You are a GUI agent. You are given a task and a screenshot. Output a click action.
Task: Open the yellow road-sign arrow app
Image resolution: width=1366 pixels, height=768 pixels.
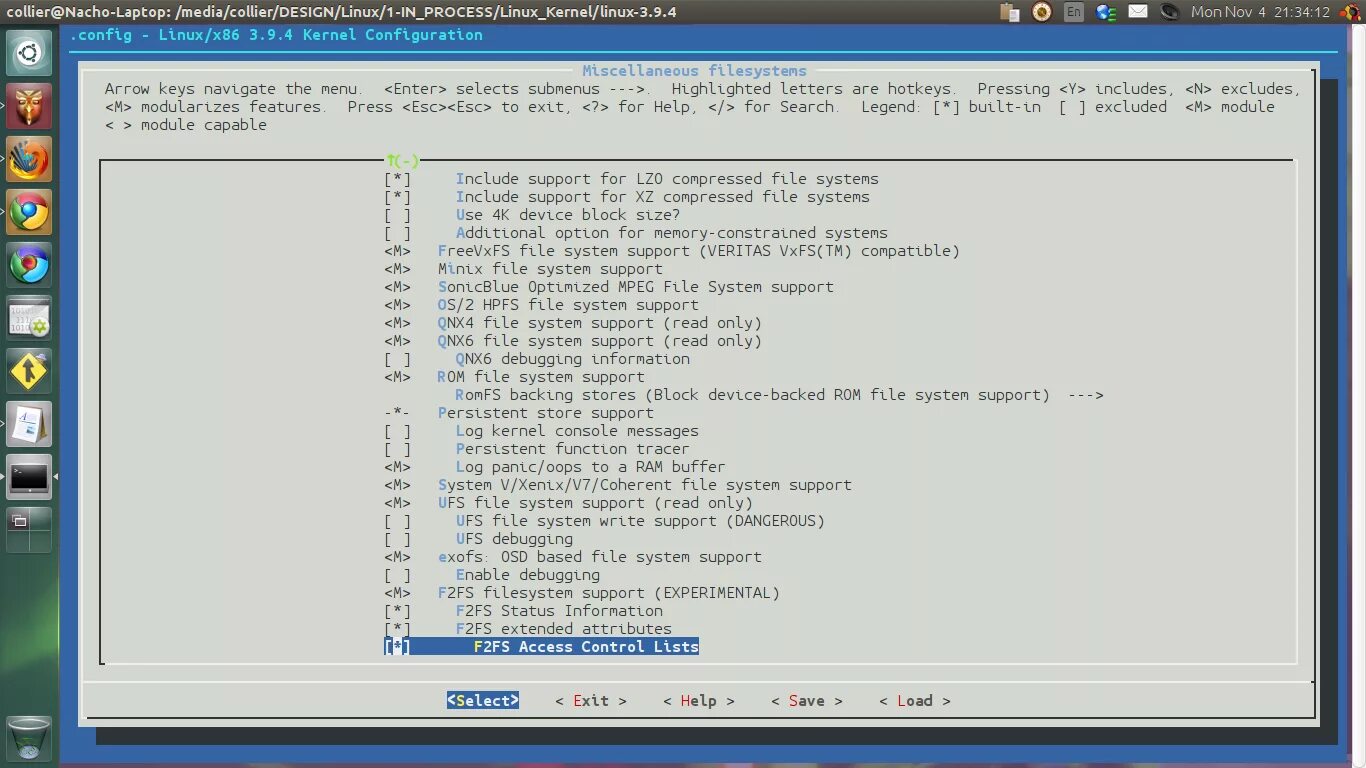(x=29, y=371)
